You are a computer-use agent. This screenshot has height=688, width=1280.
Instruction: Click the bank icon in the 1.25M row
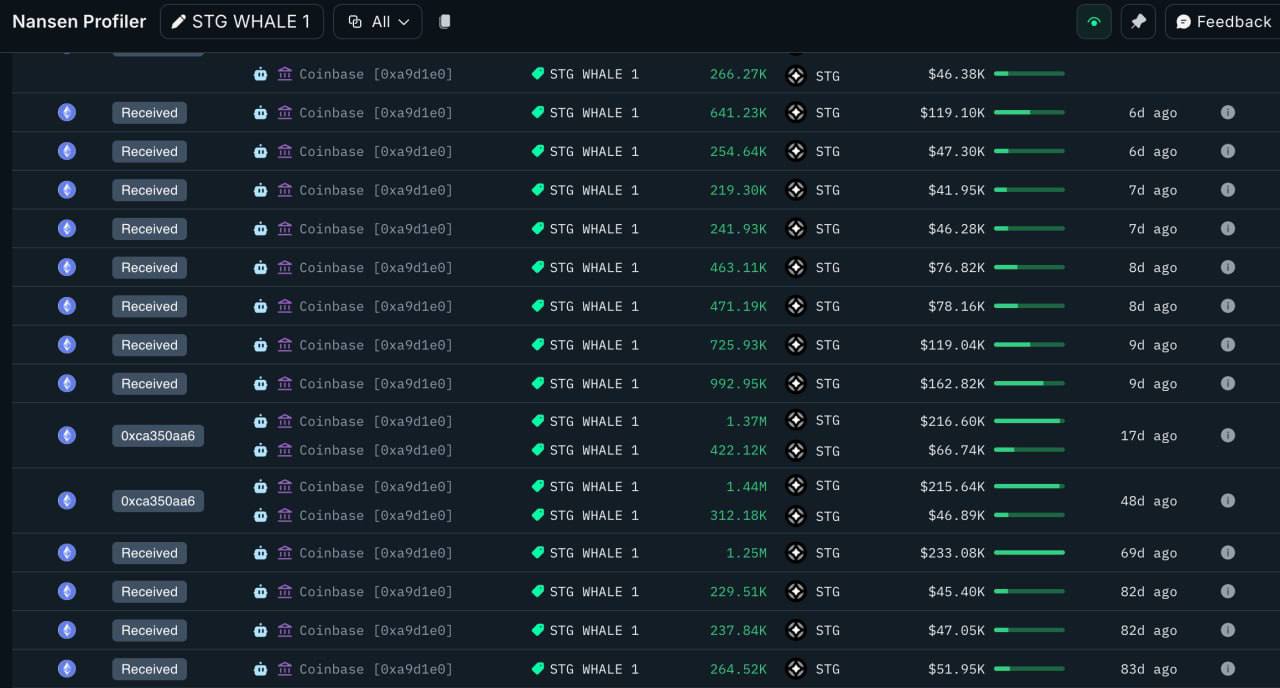(285, 552)
